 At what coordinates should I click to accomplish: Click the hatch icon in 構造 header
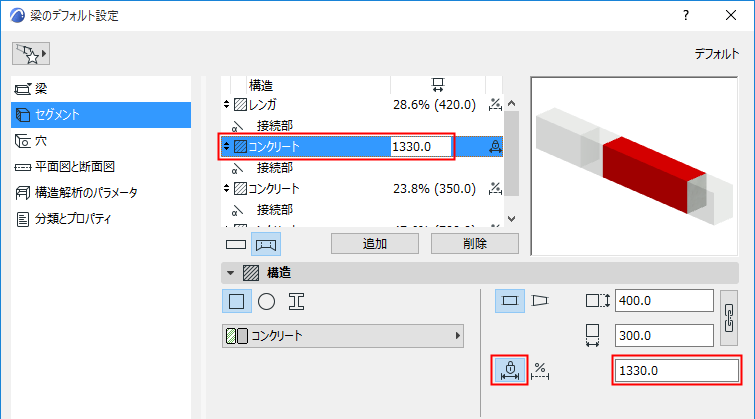pyautogui.click(x=251, y=273)
